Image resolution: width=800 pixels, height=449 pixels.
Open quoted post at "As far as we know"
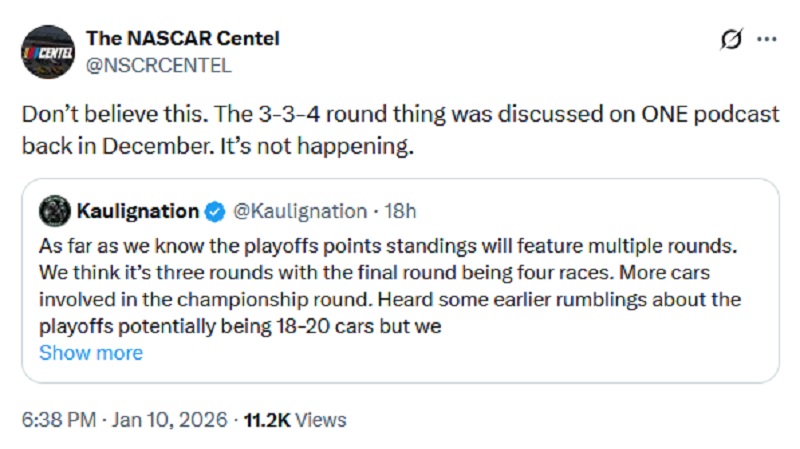coord(120,247)
